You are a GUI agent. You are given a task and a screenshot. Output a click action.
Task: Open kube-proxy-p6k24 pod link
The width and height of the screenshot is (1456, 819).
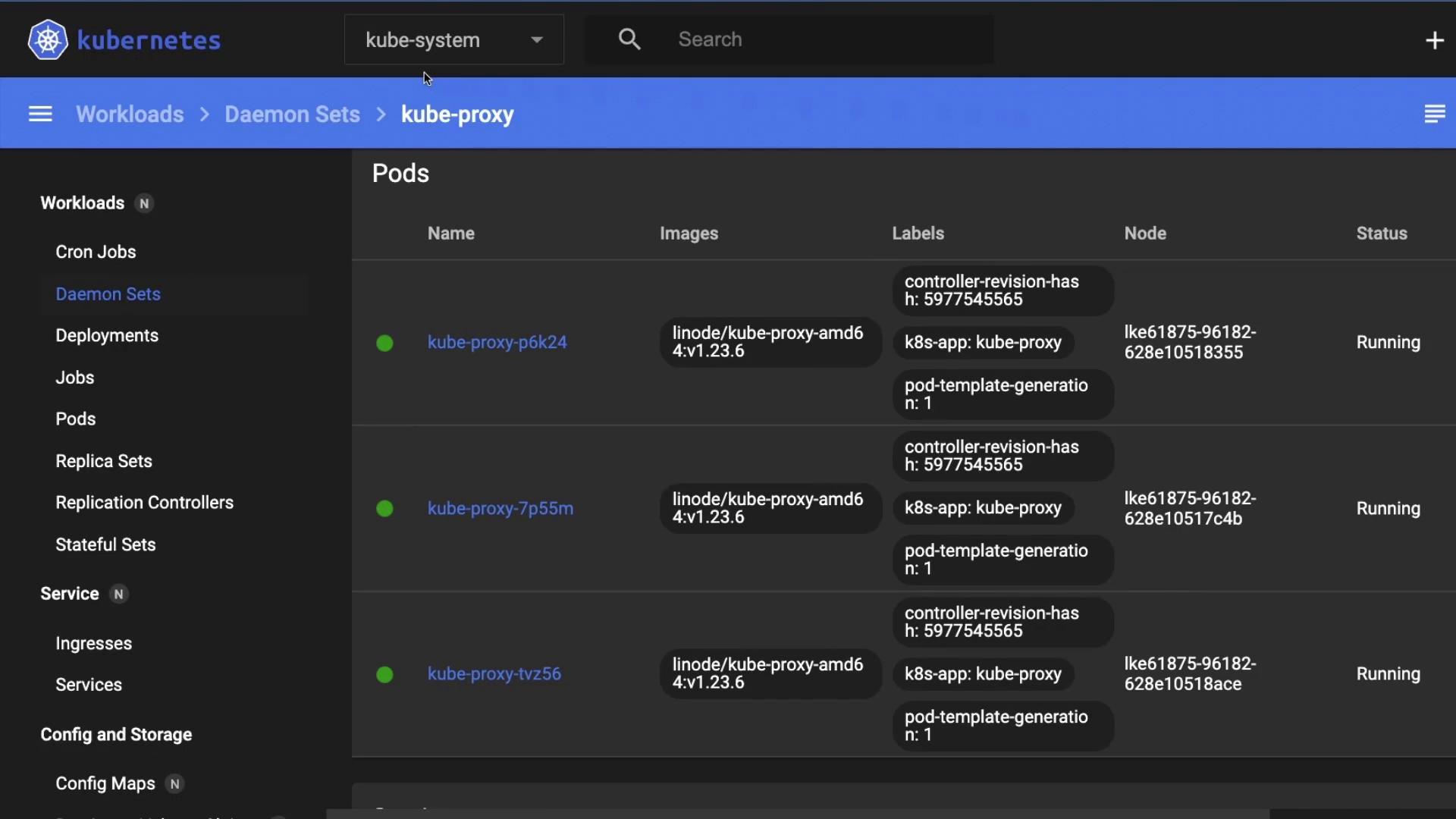[497, 343]
